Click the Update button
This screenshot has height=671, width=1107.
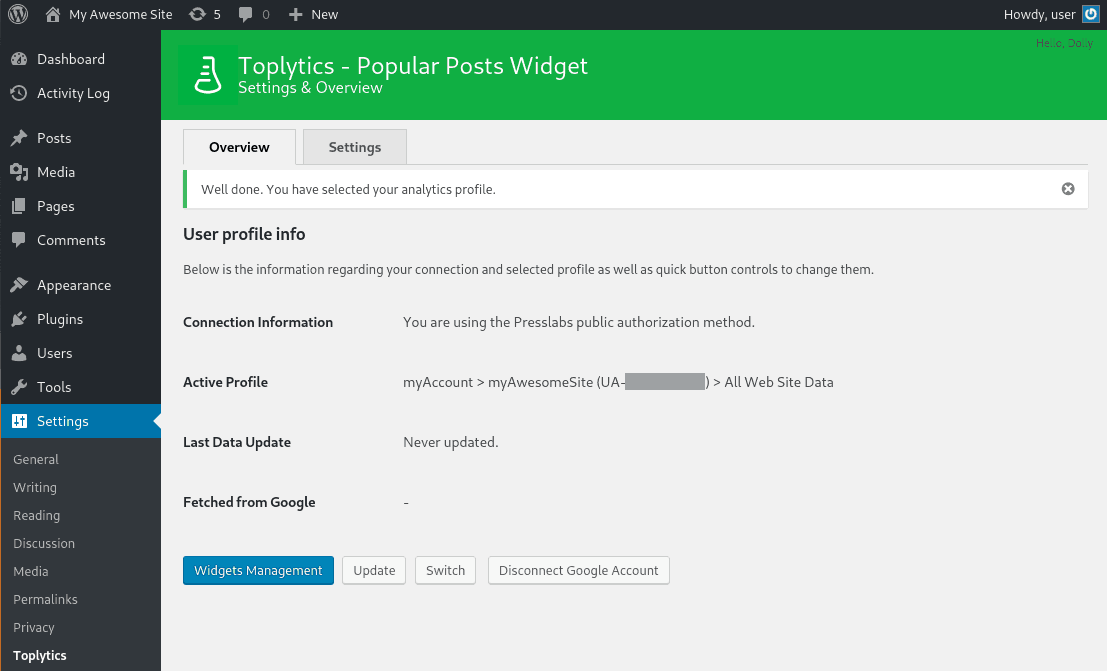[374, 570]
